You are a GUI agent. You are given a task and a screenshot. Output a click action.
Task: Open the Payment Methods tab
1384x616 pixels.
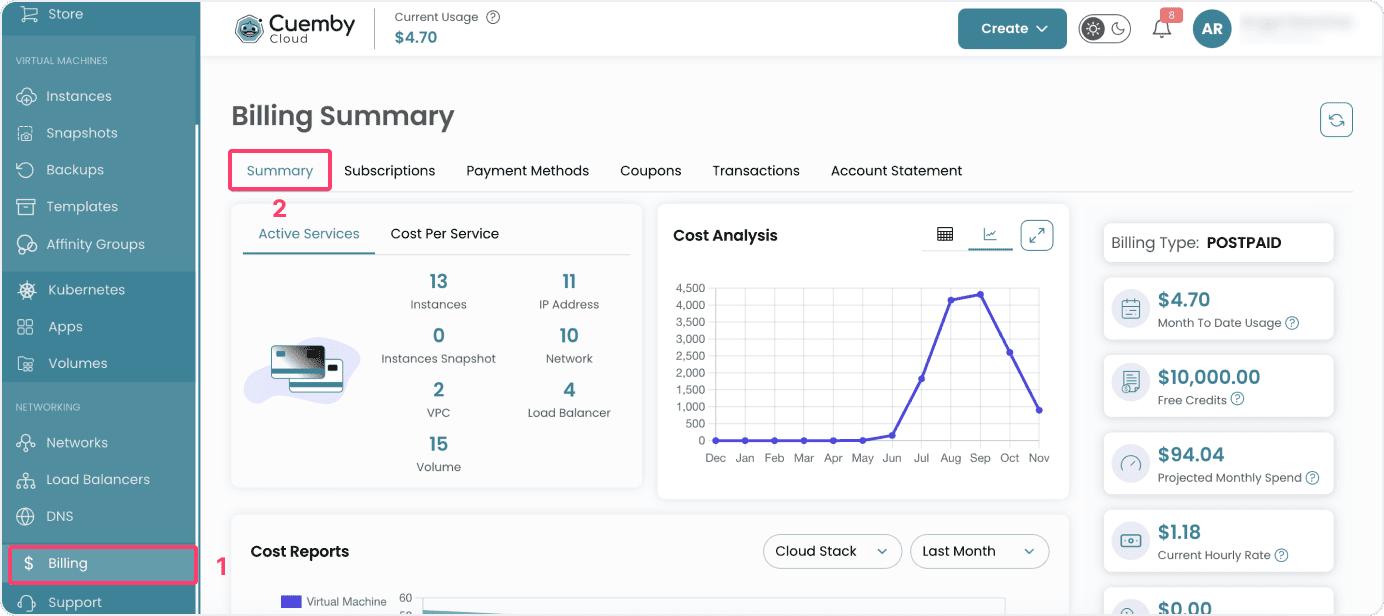(527, 170)
